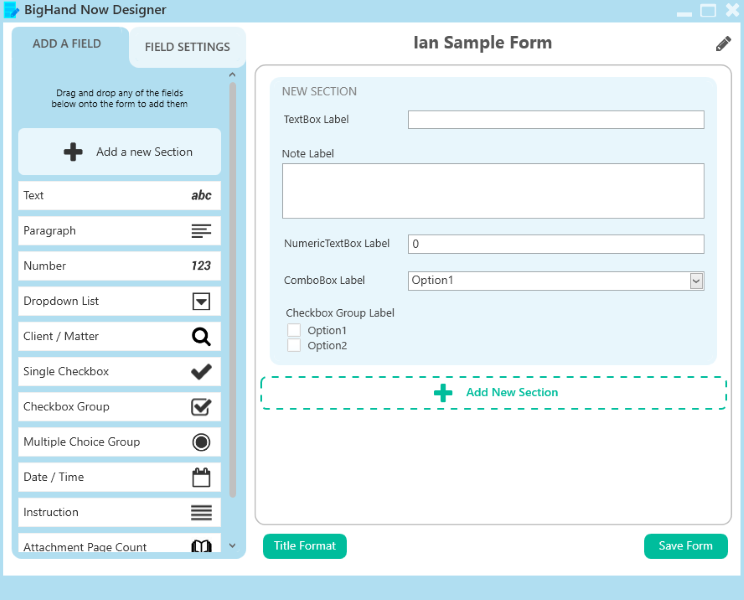The image size is (744, 600).
Task: Select the Date / Time field label
Action: pos(54,477)
